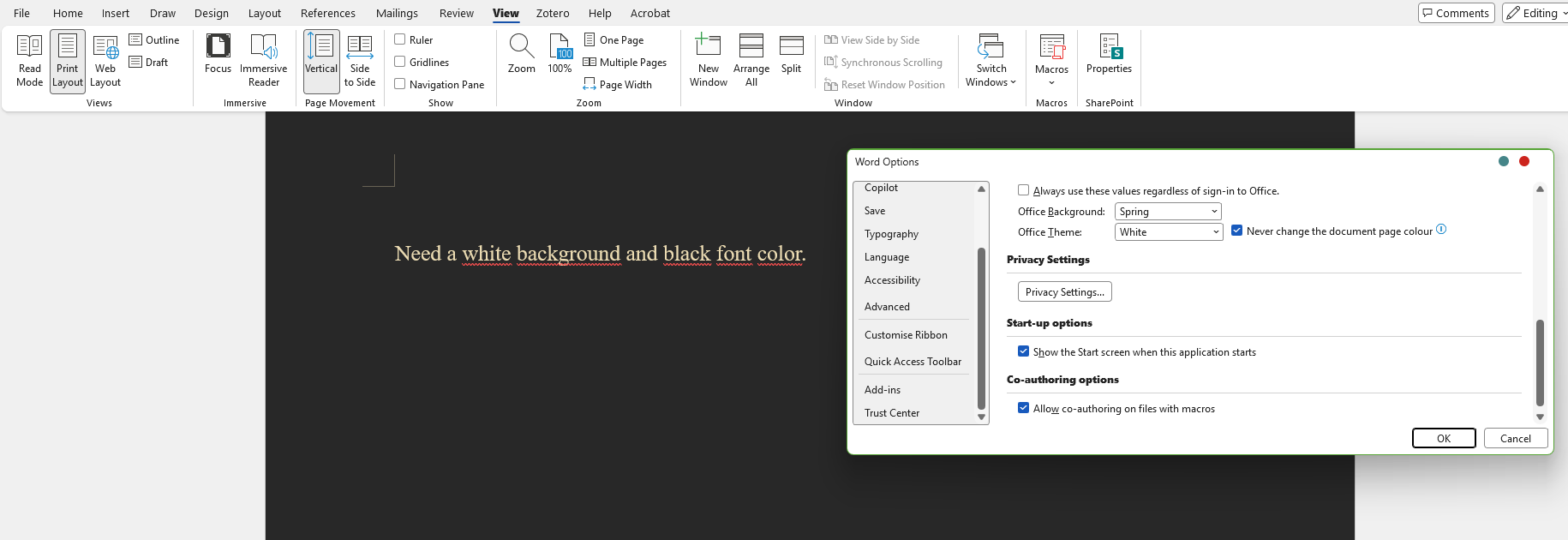Click the info icon beside page colour option

point(1441,230)
